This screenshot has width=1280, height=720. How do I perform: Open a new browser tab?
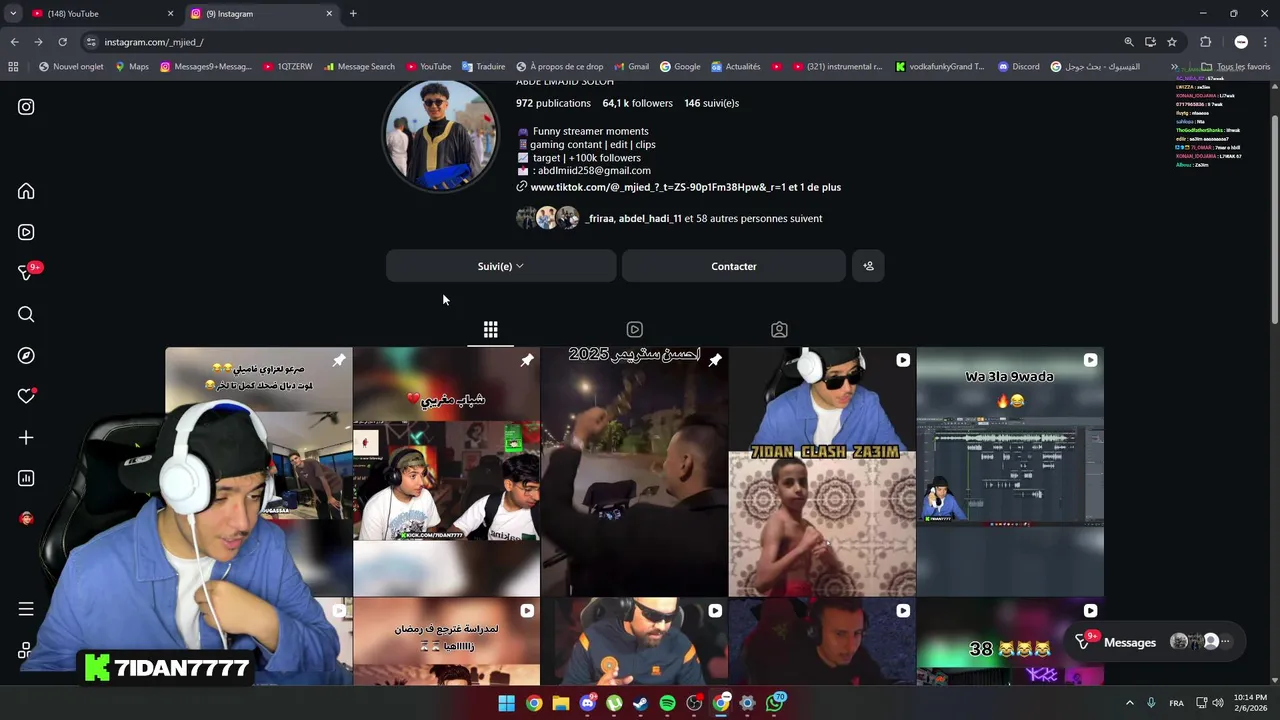click(353, 14)
